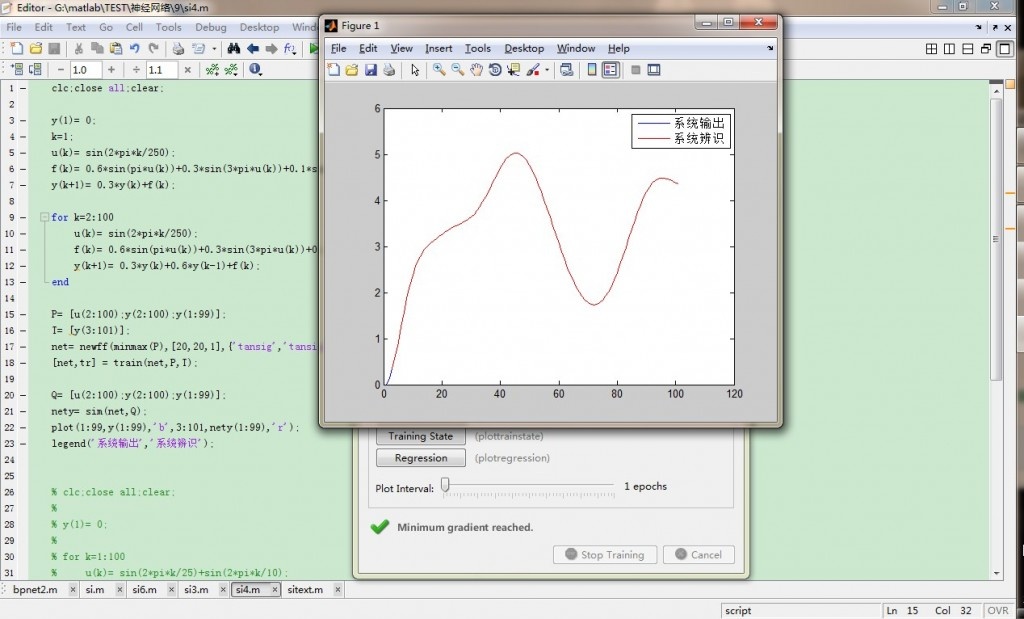Select the Edit Plot arrow tool
Screen dimensions: 1024x619
coord(415,70)
